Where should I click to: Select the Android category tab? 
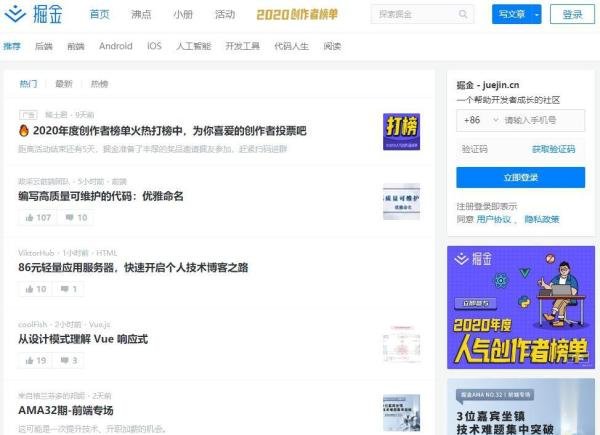[x=116, y=46]
